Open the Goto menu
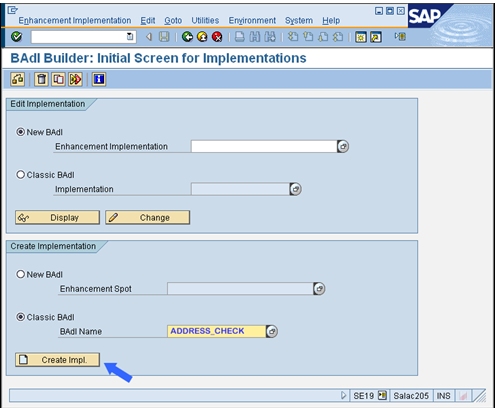Screen dimensions: 495x408 pyautogui.click(x=173, y=21)
